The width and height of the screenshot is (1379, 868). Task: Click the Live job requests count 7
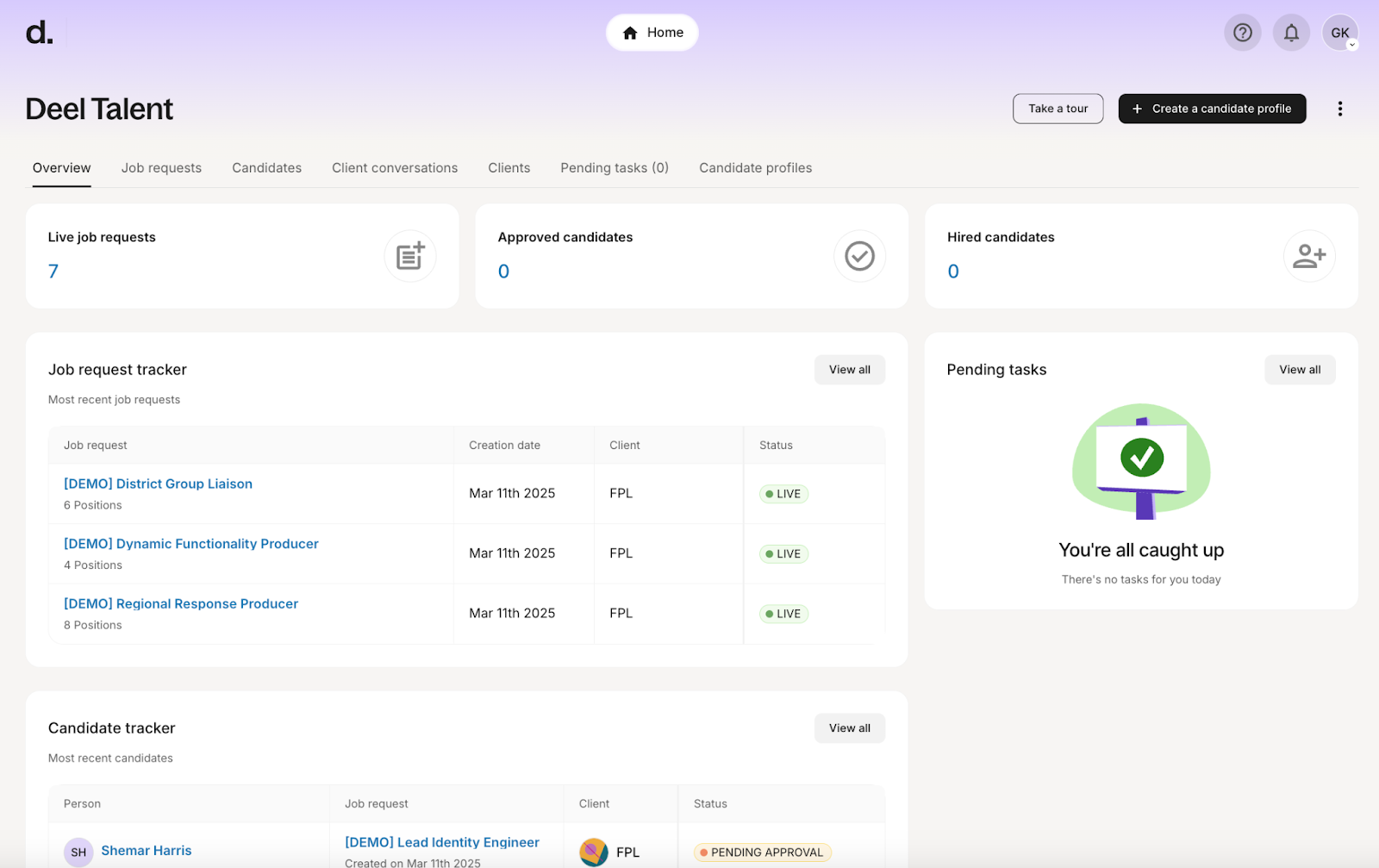pos(53,272)
